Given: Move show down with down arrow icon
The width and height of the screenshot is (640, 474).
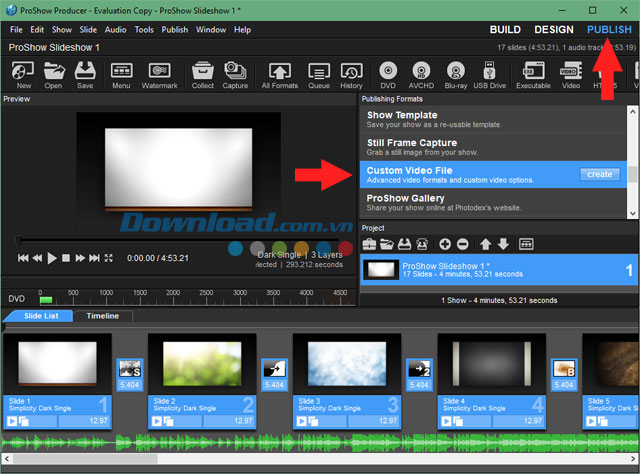Looking at the screenshot, I should coord(503,244).
